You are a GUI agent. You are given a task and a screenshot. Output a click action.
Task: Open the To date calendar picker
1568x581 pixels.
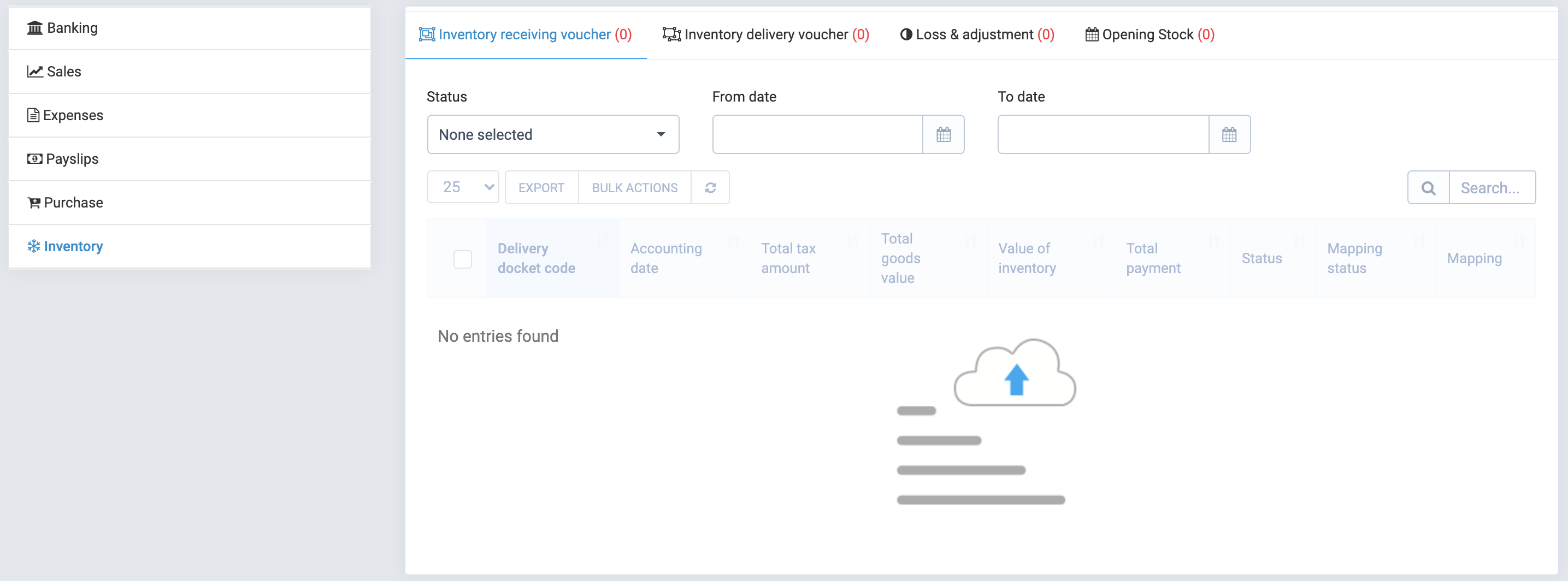click(x=1230, y=134)
